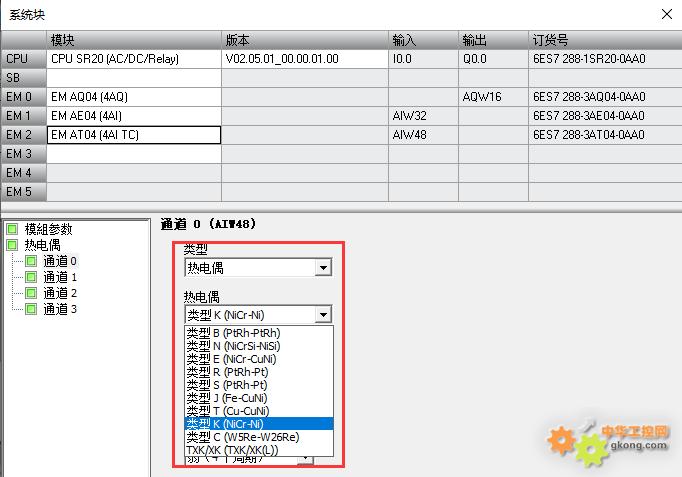
Task: Select 热电偶 node label in tree
Action: point(42,245)
